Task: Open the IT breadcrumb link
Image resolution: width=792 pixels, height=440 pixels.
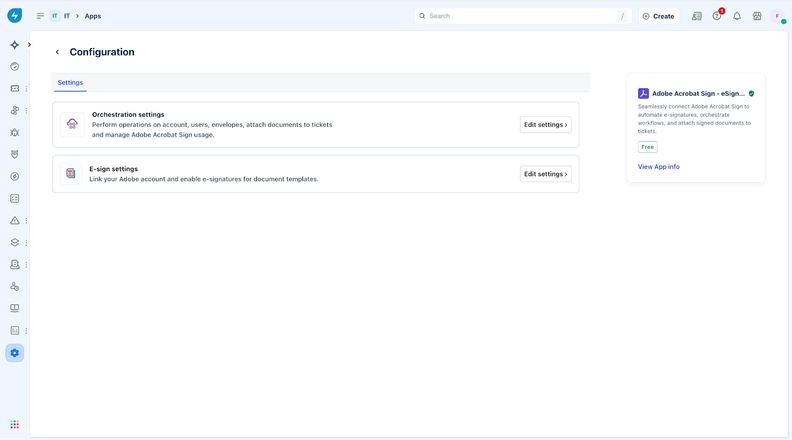Action: (67, 16)
